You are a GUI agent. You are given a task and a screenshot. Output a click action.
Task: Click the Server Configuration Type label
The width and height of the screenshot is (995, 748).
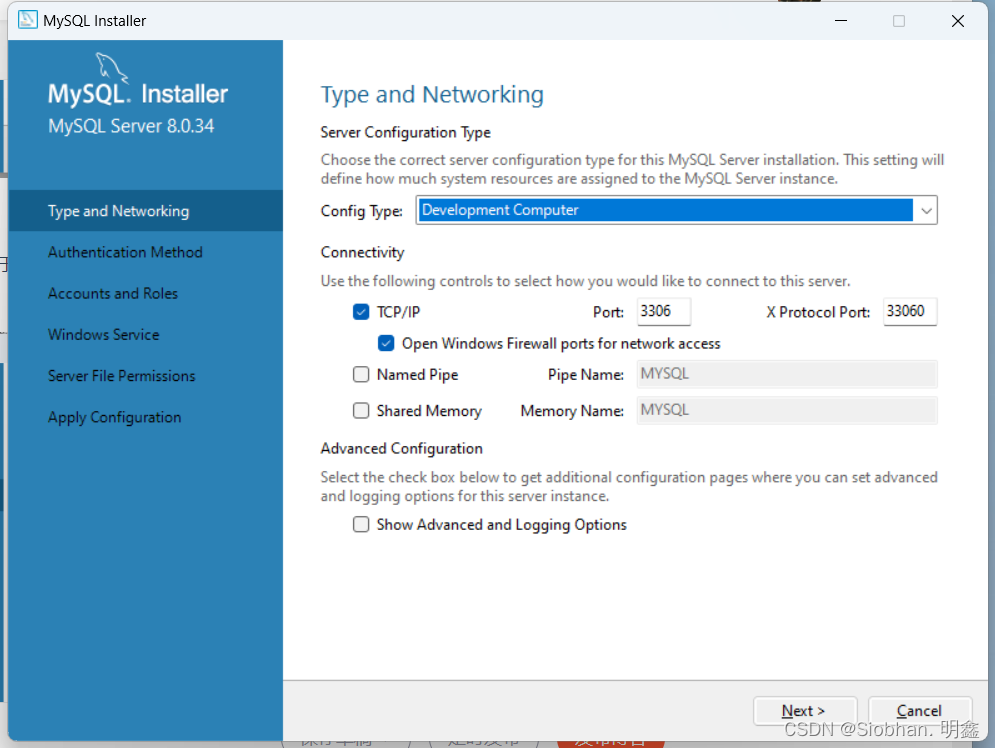(x=405, y=132)
